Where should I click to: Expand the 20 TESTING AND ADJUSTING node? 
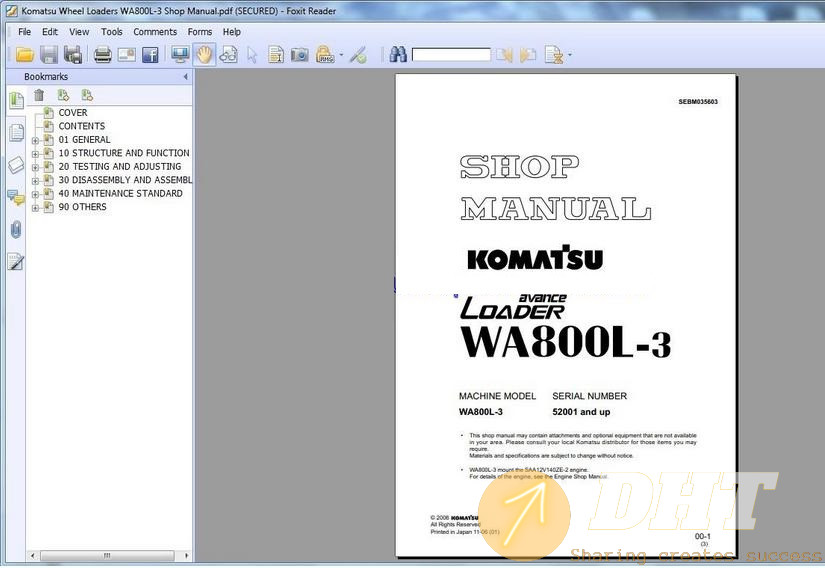(x=35, y=168)
